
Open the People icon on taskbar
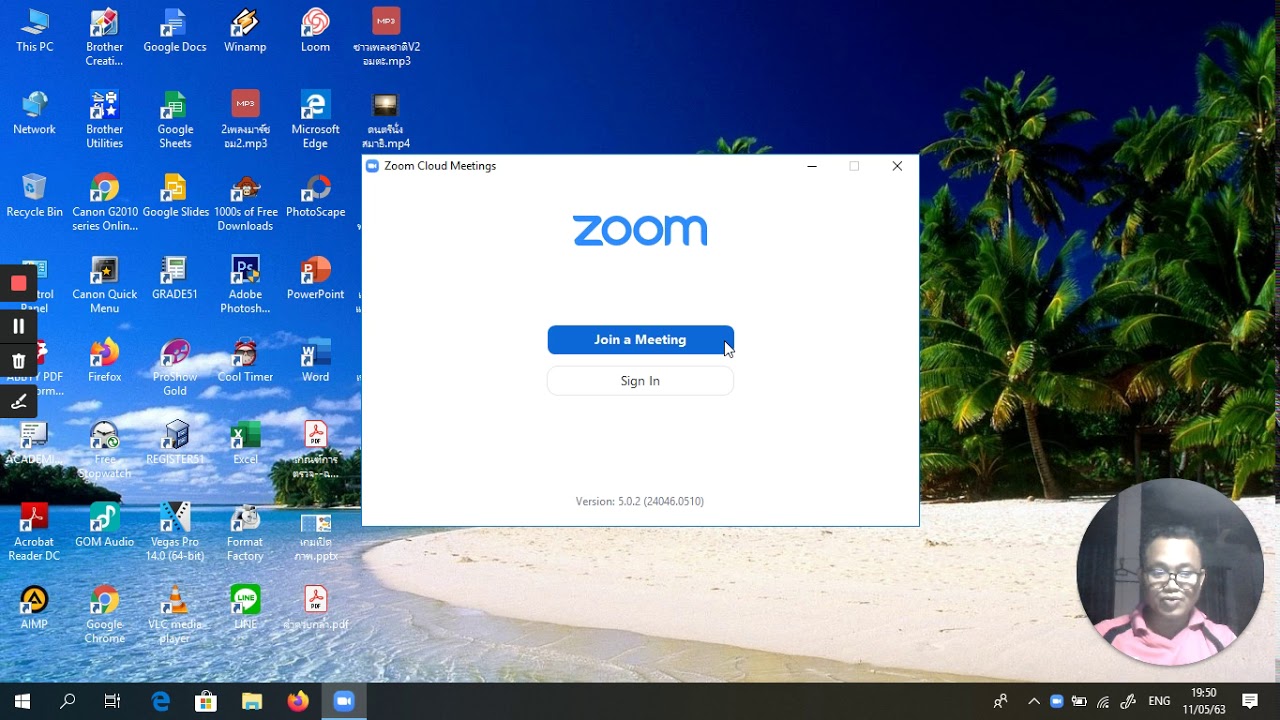(x=1000, y=701)
